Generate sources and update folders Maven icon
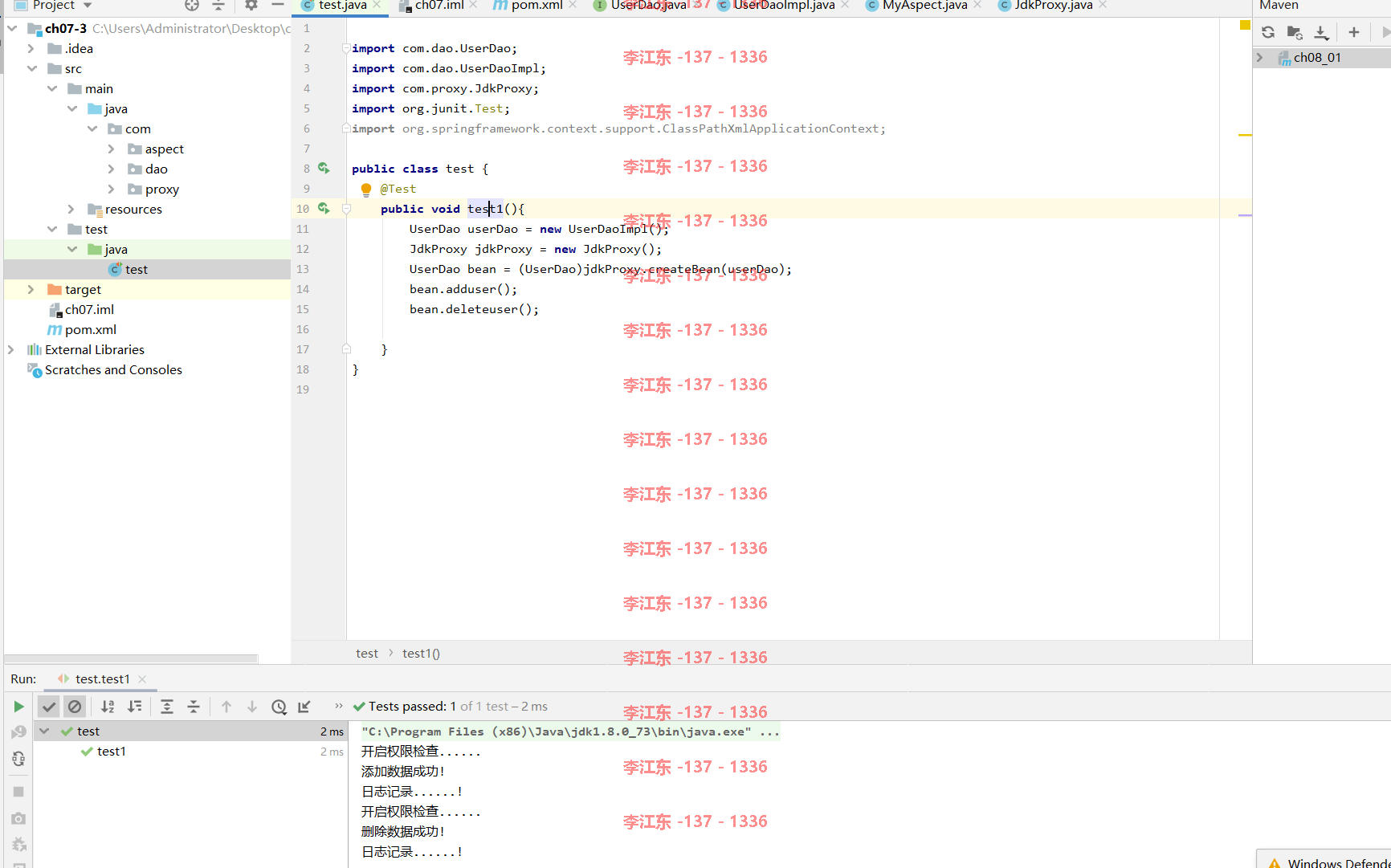 1295,32
